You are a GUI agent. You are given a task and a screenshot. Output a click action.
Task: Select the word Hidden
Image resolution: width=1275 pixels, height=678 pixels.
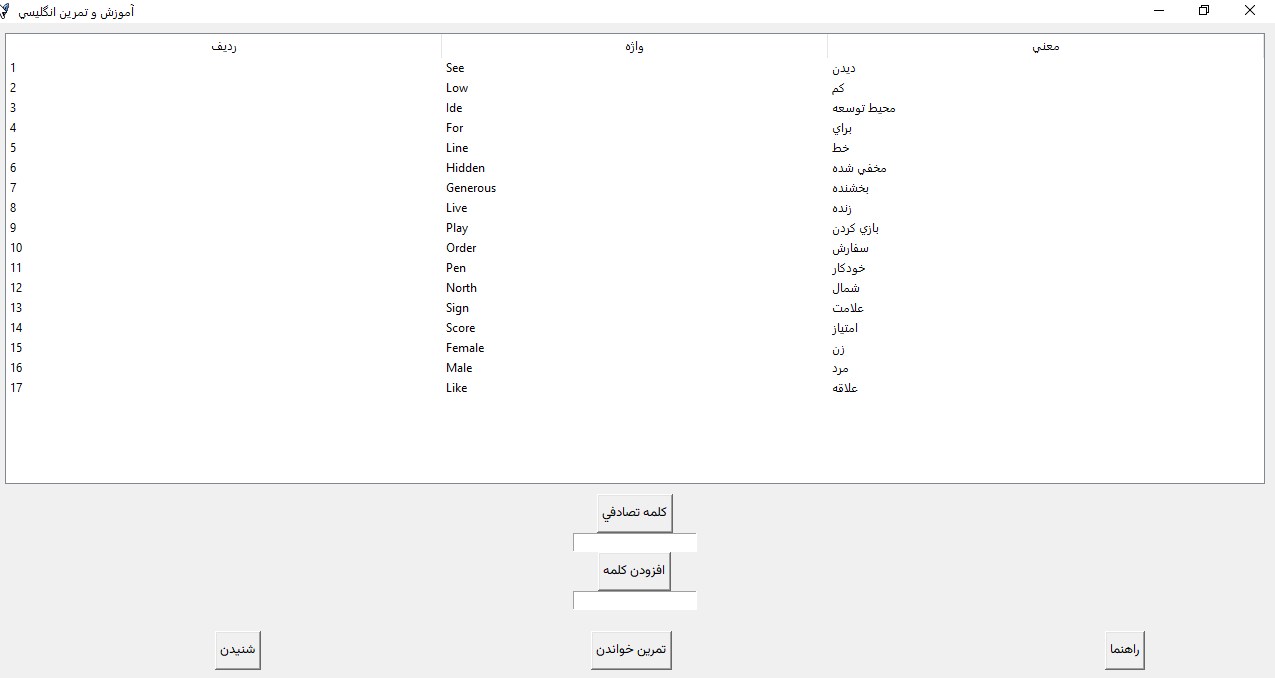[465, 168]
